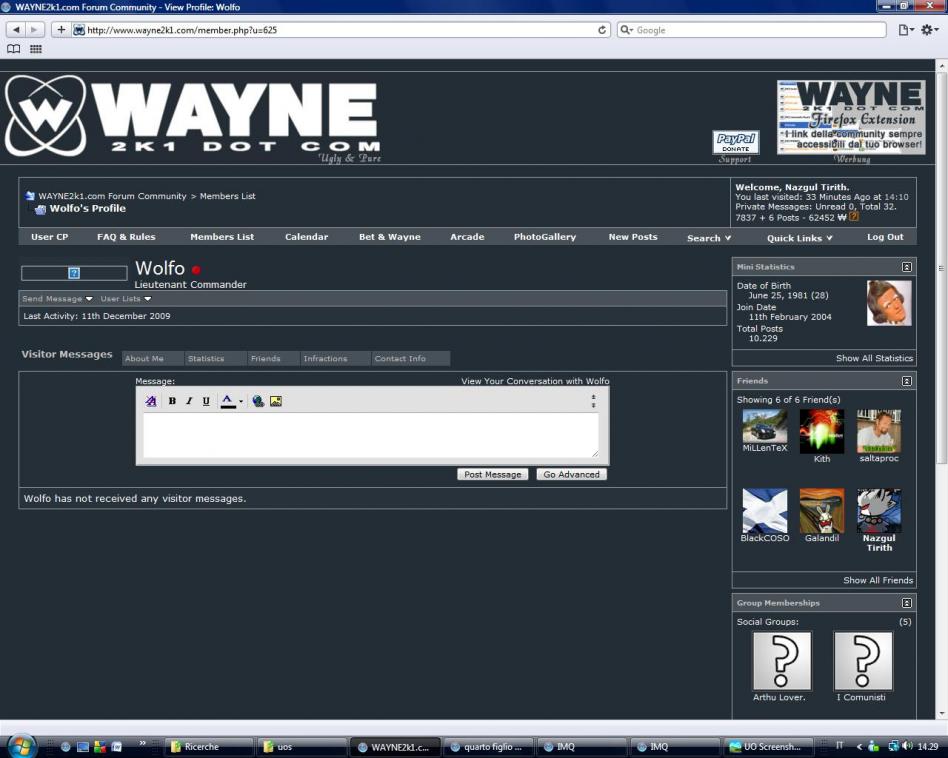This screenshot has height=758, width=948.
Task: Open friend Galandil's avatar
Action: click(822, 511)
